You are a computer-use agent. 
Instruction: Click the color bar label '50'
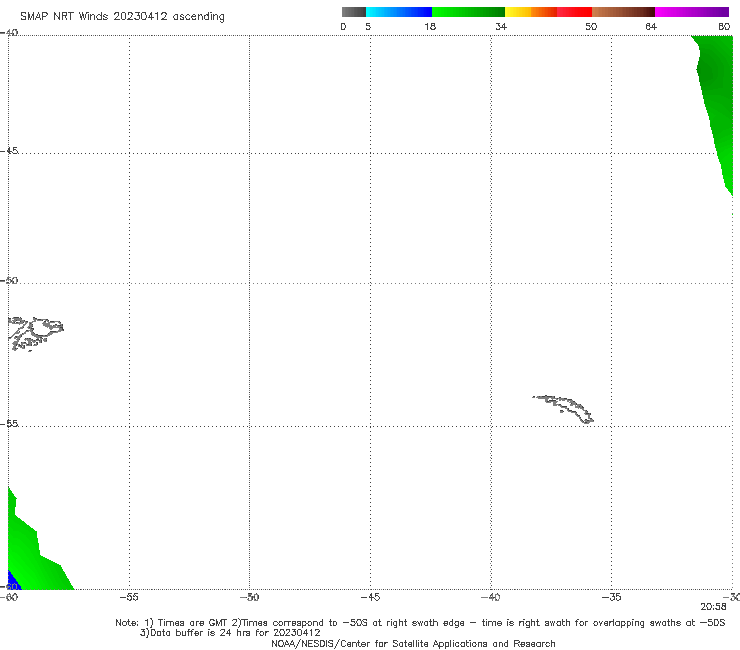tap(591, 26)
